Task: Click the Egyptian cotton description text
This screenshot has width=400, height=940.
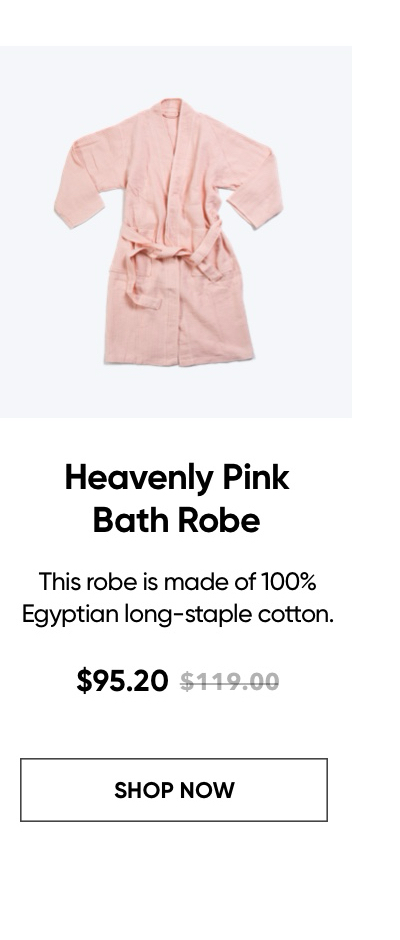Action: pos(177,598)
